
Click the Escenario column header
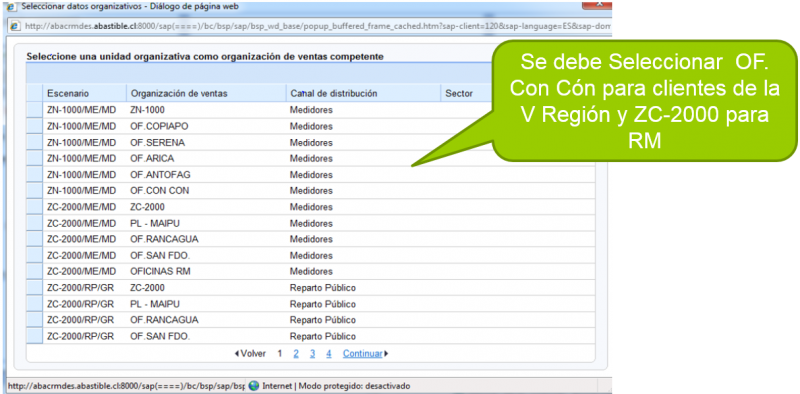(85, 93)
